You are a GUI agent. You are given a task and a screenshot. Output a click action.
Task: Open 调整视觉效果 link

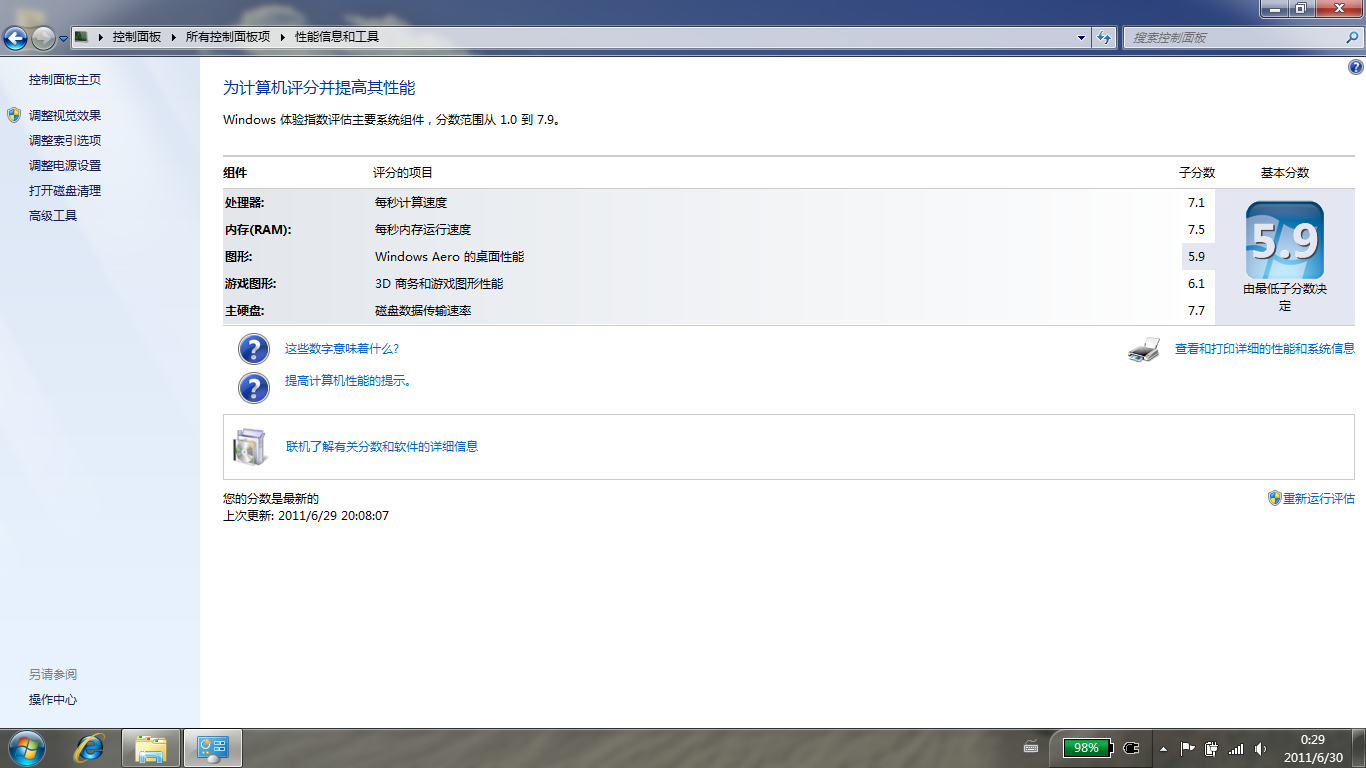65,116
